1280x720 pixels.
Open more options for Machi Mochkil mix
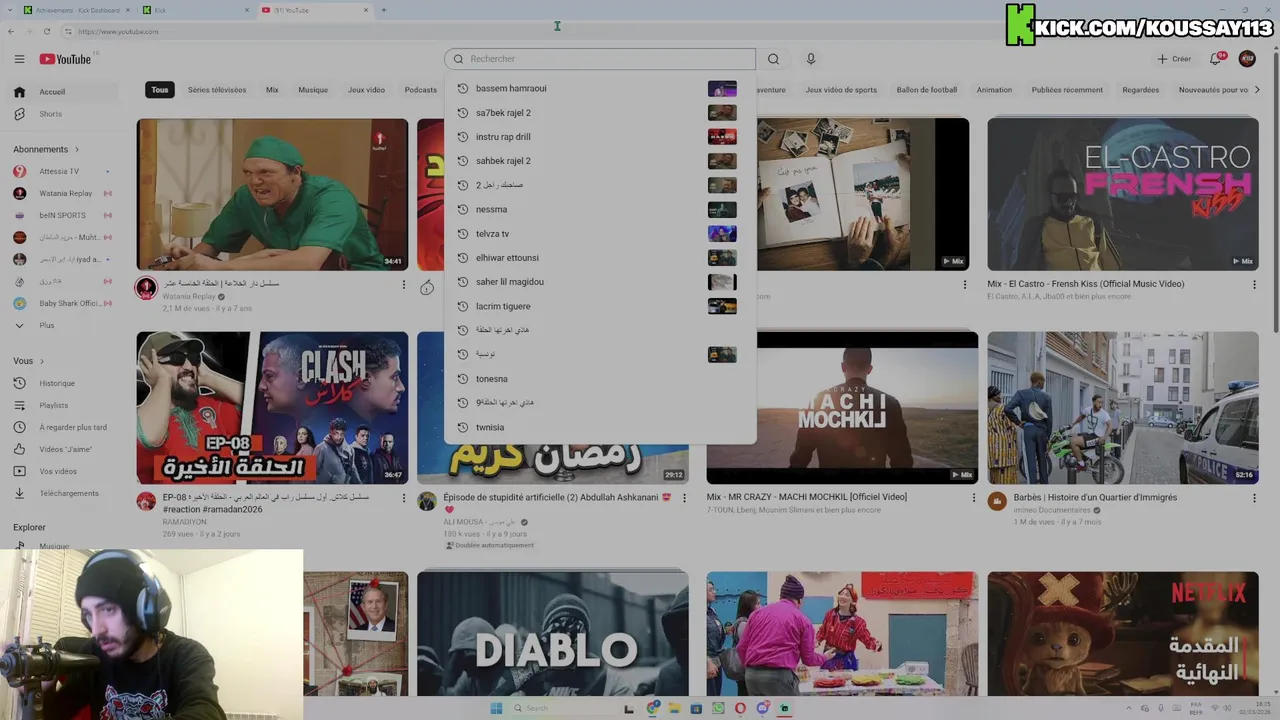(x=973, y=498)
